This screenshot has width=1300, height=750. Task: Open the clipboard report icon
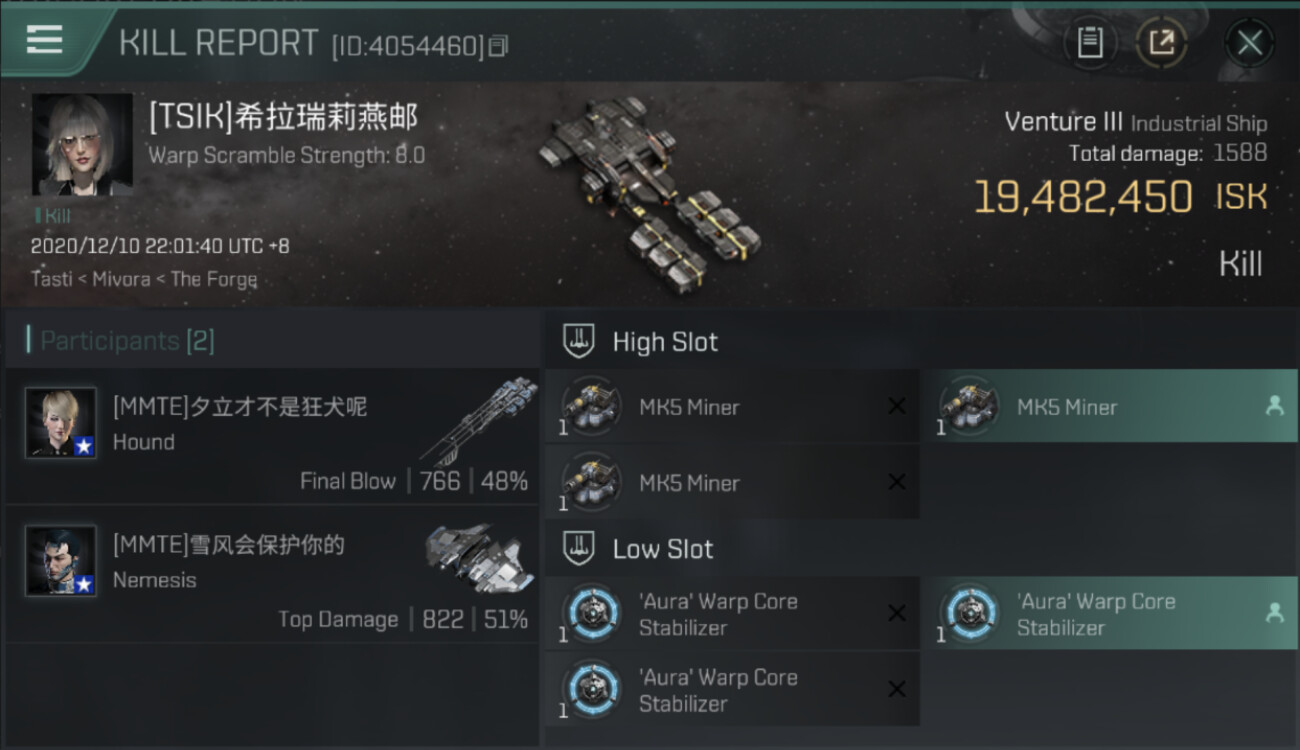[1090, 42]
